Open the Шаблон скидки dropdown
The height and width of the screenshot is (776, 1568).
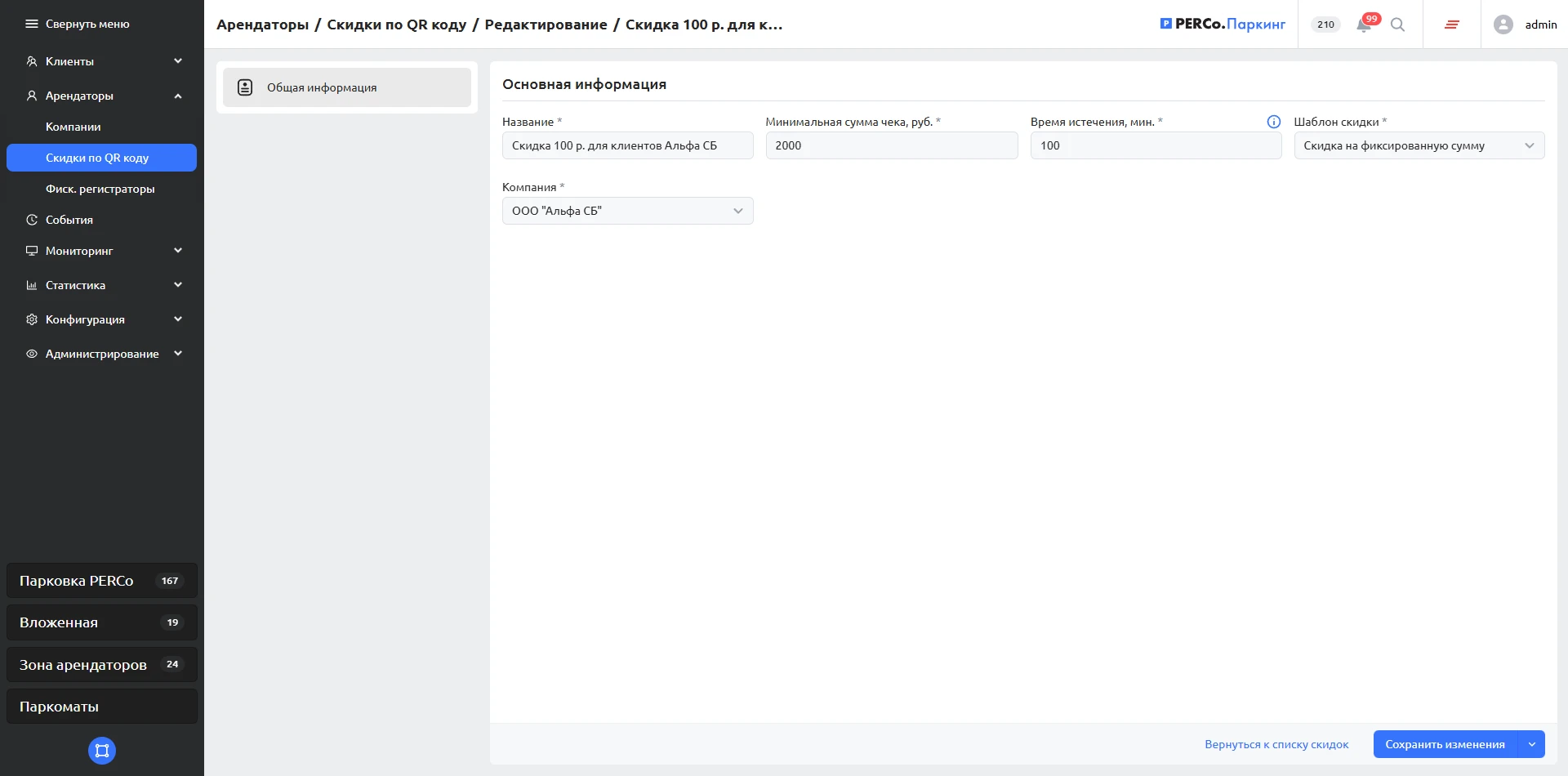pos(1419,145)
